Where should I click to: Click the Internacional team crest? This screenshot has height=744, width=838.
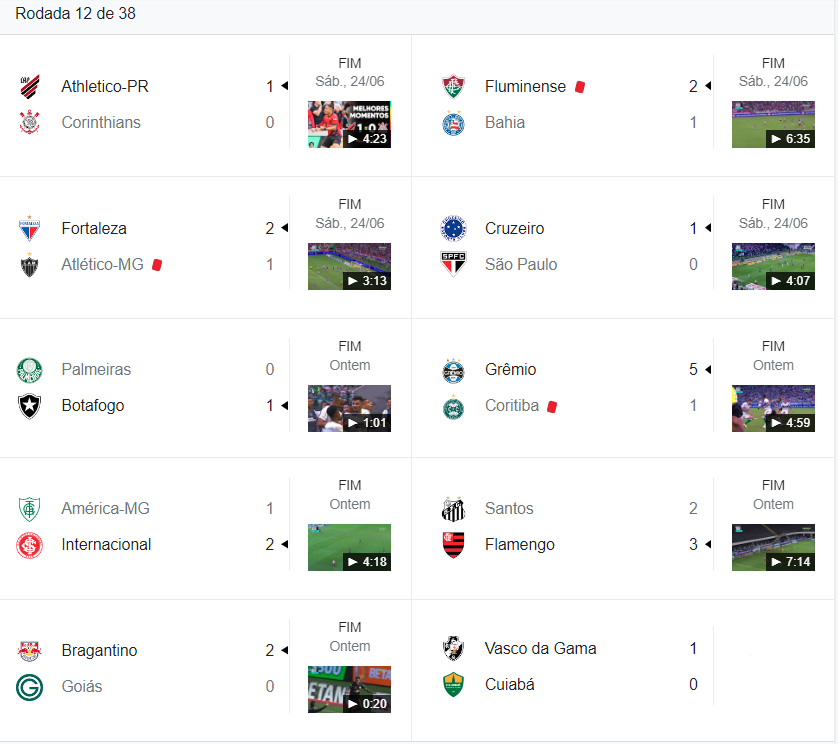(30, 545)
